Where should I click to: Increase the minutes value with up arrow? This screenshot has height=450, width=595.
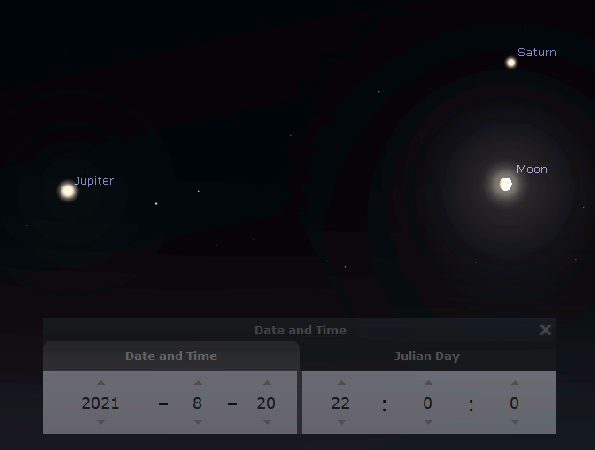click(x=428, y=383)
